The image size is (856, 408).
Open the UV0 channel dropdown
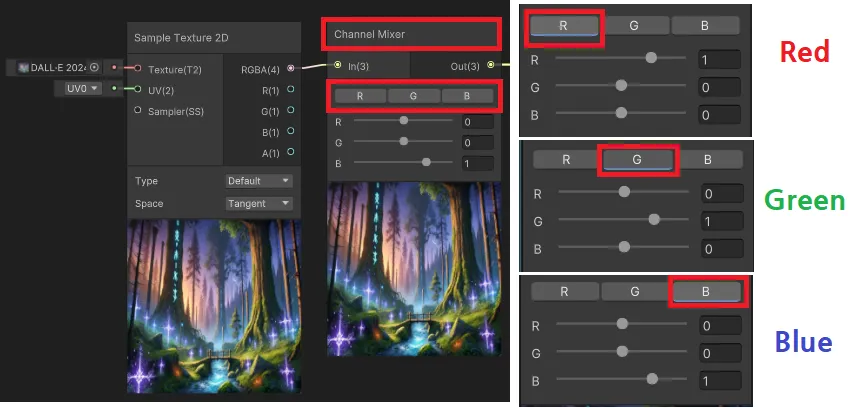pos(84,88)
